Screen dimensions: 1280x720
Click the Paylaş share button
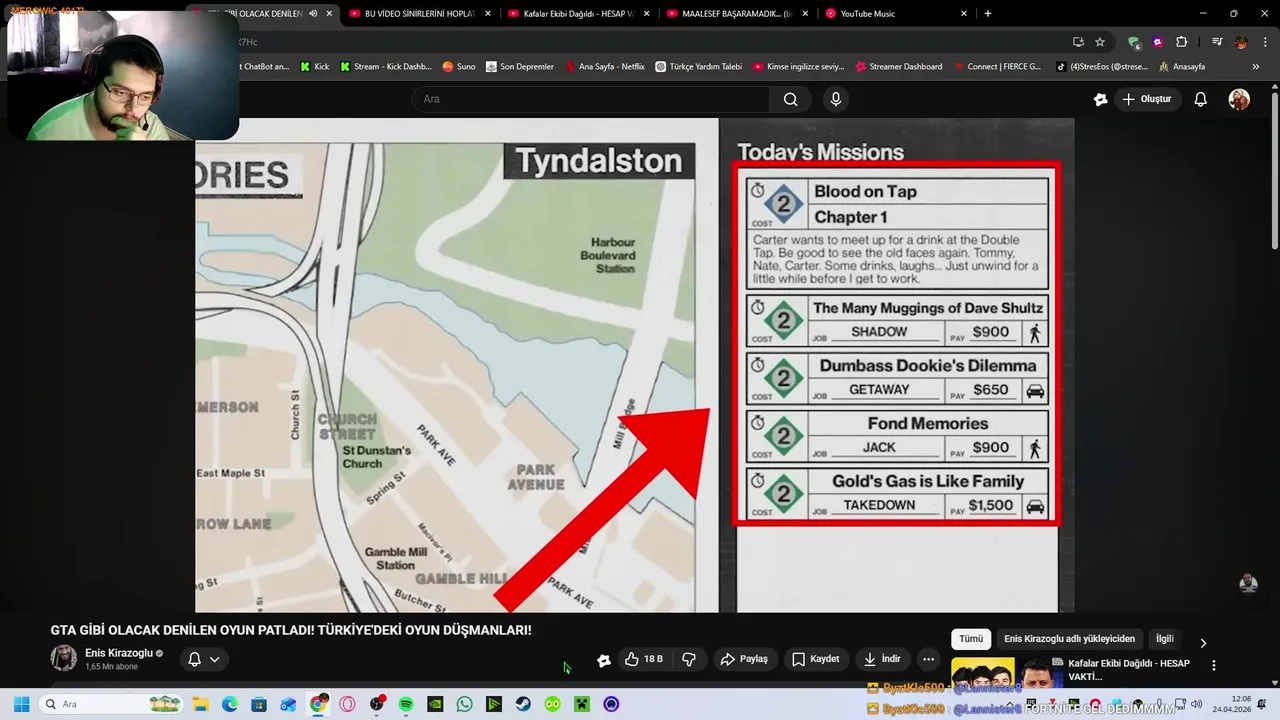click(x=744, y=659)
